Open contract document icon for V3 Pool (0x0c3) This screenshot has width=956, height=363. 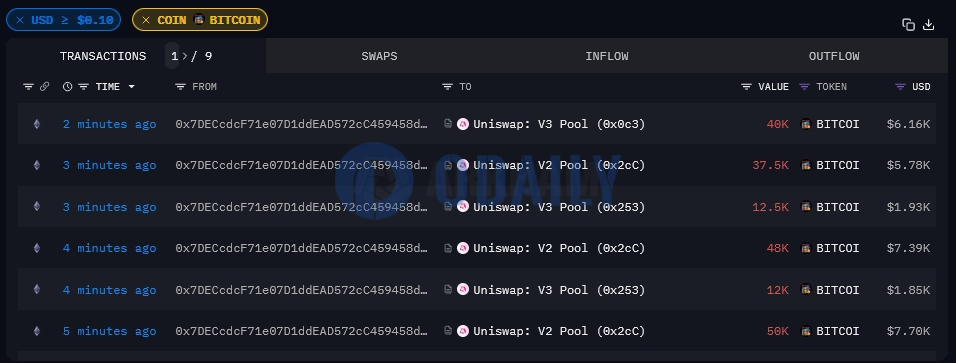(x=448, y=124)
